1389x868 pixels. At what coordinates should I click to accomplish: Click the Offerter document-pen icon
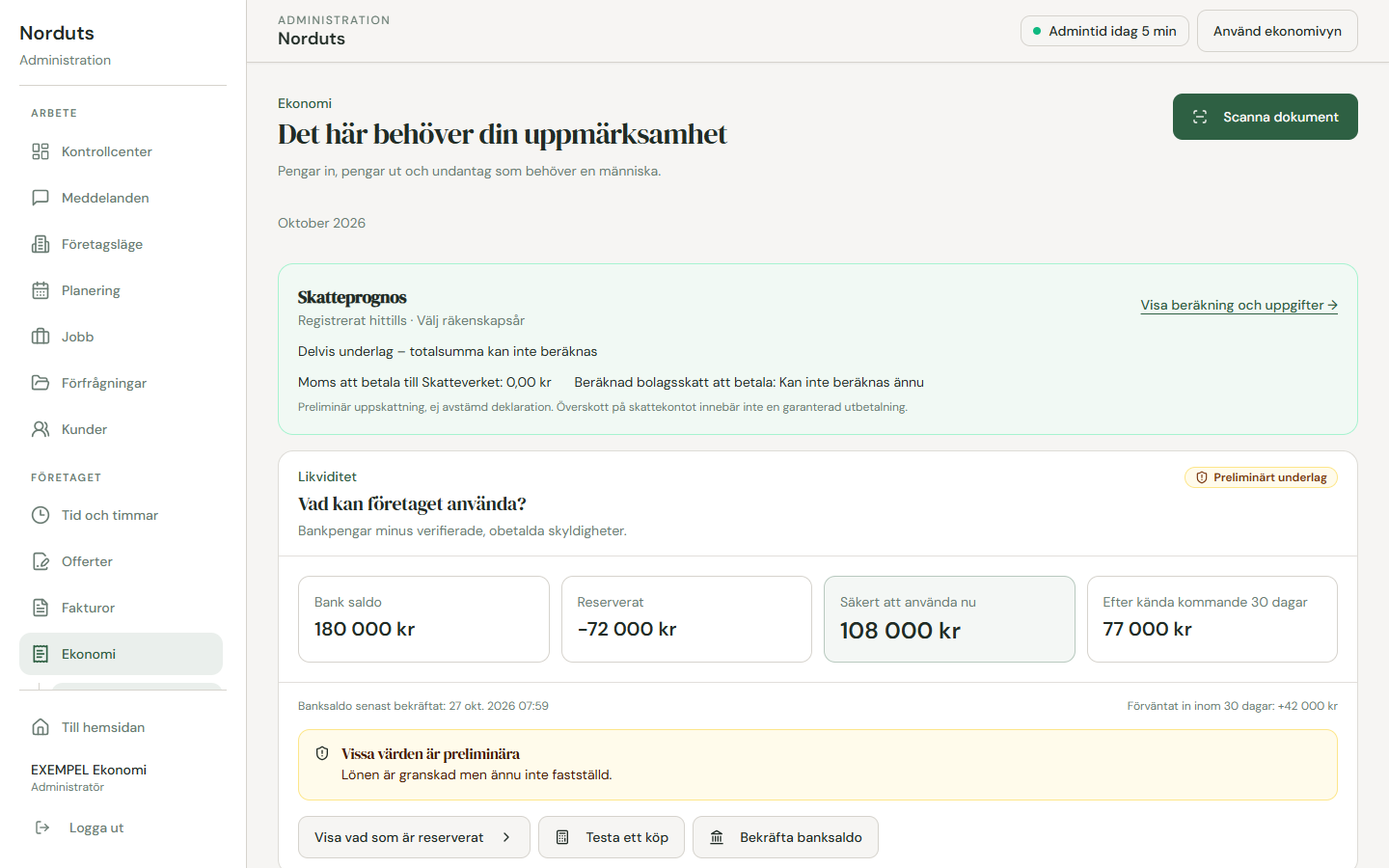pos(41,561)
